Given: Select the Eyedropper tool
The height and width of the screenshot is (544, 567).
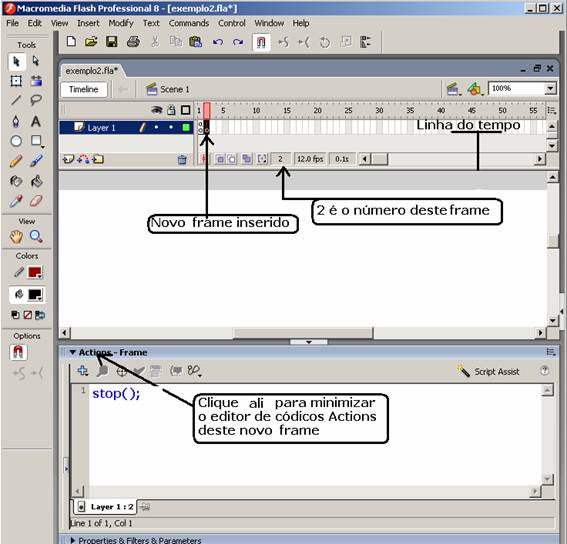Looking at the screenshot, I should click(x=16, y=201).
